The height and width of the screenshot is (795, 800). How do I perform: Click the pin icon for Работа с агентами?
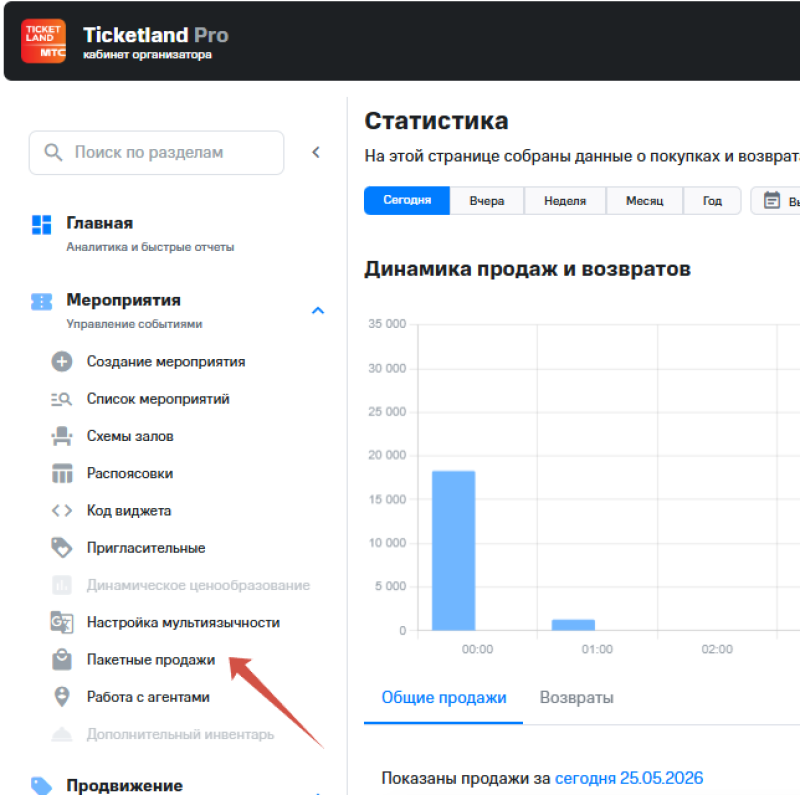point(62,697)
